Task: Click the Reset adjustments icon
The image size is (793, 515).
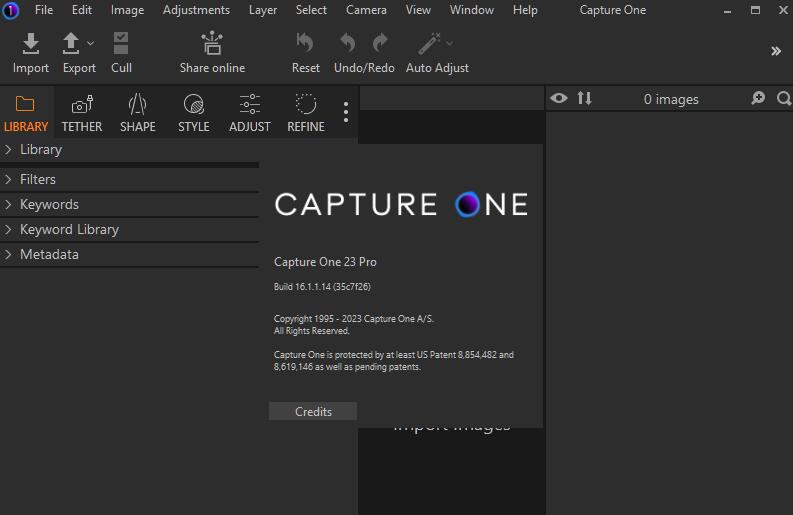Action: (x=305, y=44)
